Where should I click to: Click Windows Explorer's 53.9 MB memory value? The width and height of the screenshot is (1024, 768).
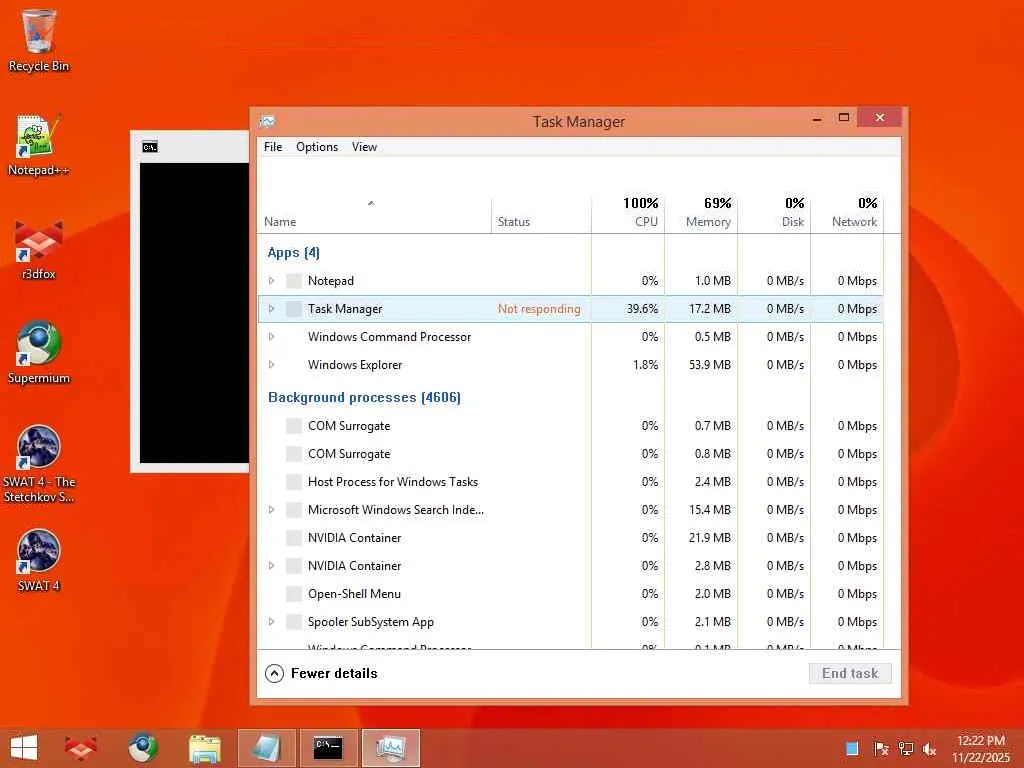(x=710, y=365)
